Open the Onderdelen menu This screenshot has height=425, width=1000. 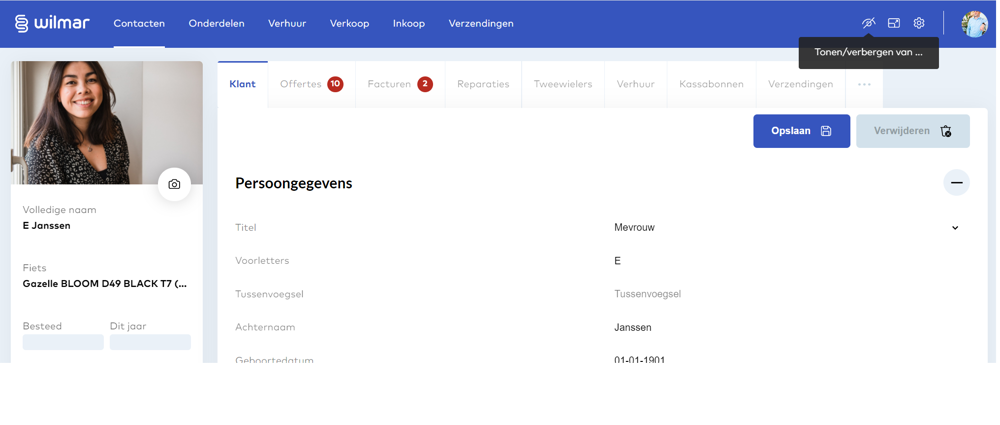[216, 24]
